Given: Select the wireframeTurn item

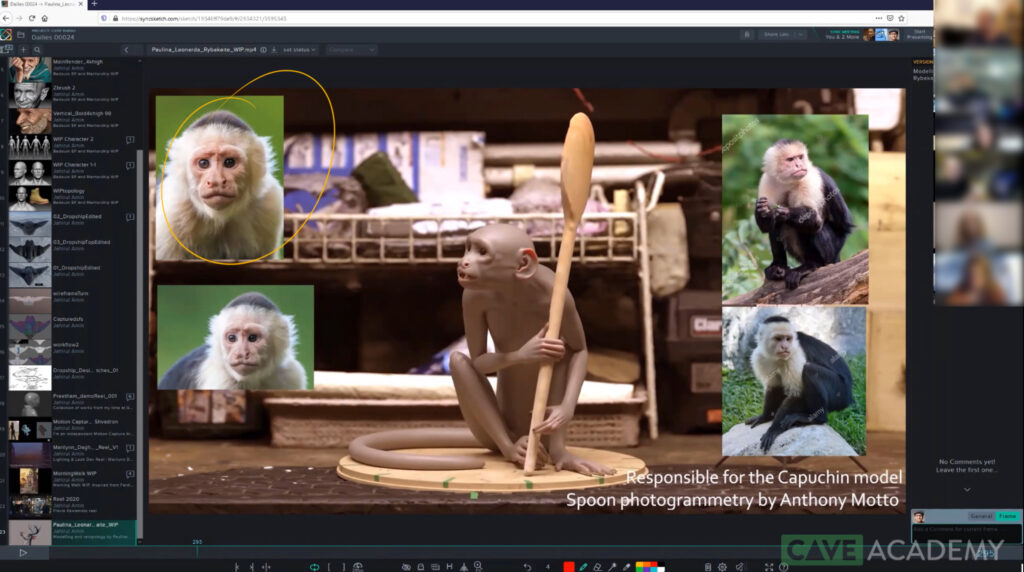Looking at the screenshot, I should (x=72, y=299).
